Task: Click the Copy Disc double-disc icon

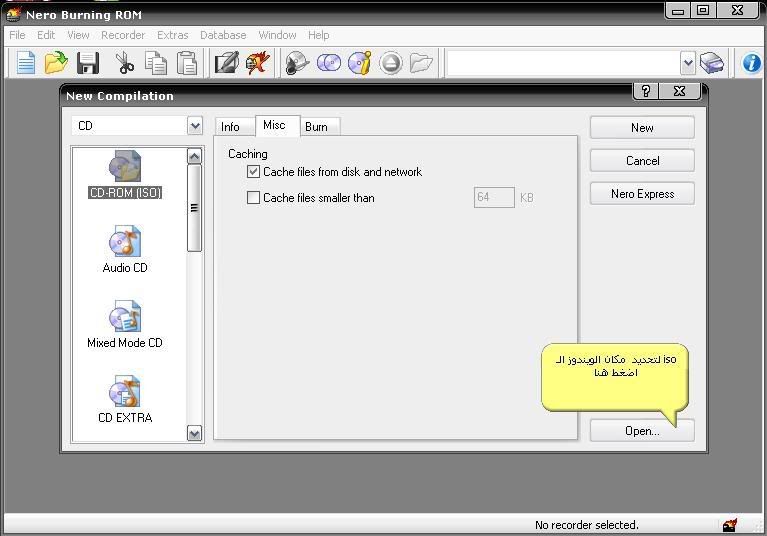Action: [x=329, y=63]
